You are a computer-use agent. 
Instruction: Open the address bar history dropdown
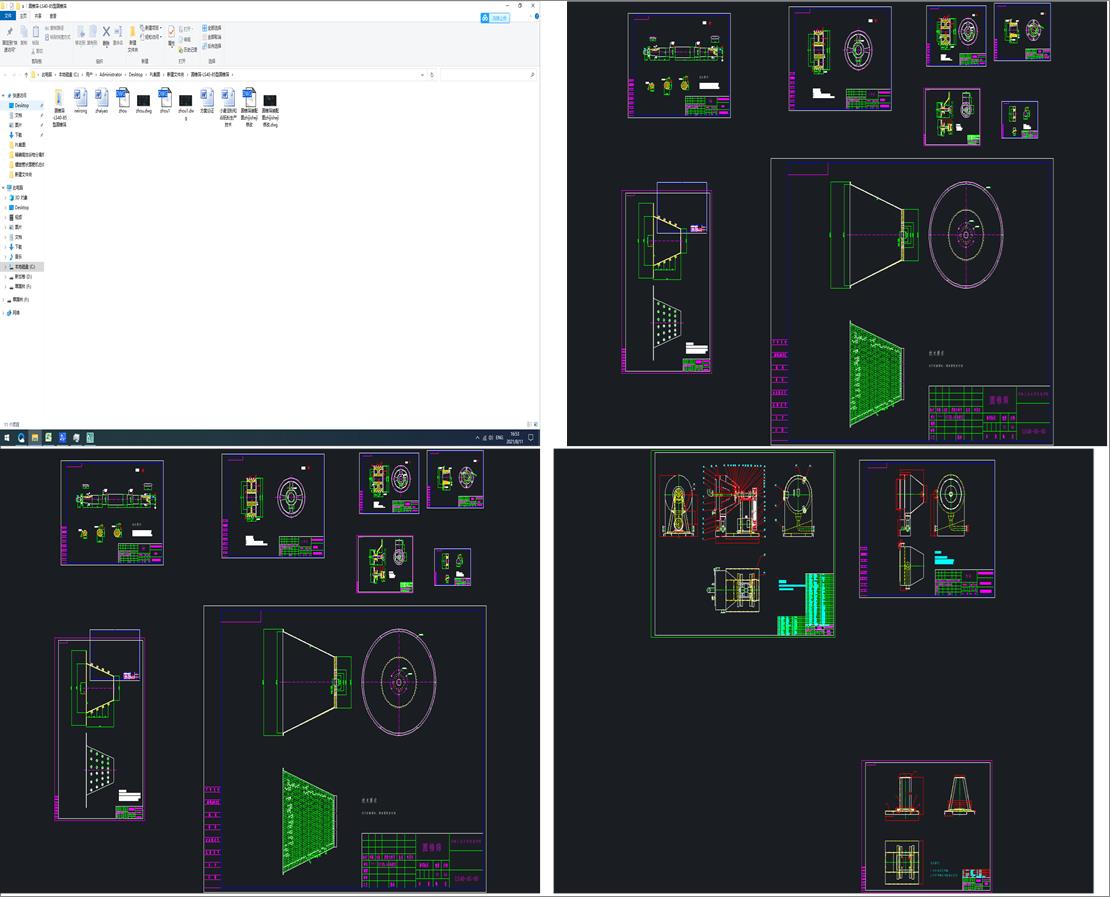(423, 74)
